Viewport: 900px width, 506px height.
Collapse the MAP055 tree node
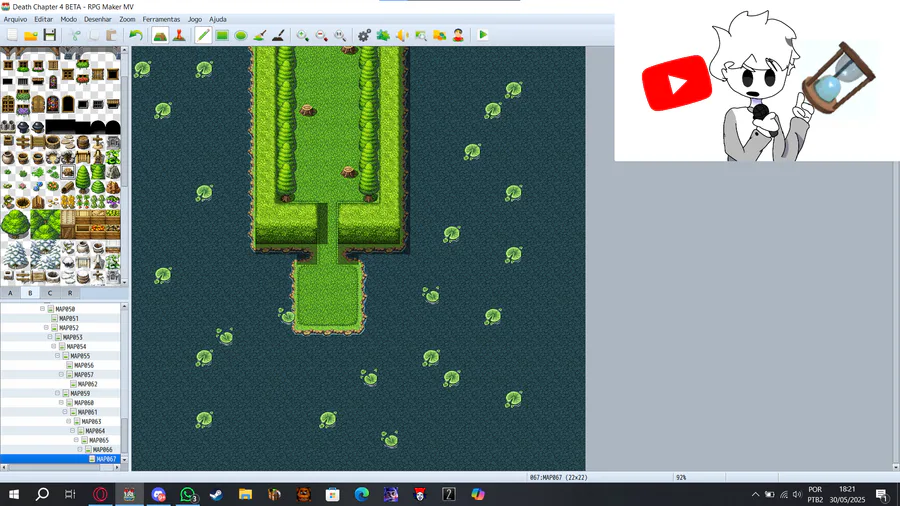[x=57, y=356]
